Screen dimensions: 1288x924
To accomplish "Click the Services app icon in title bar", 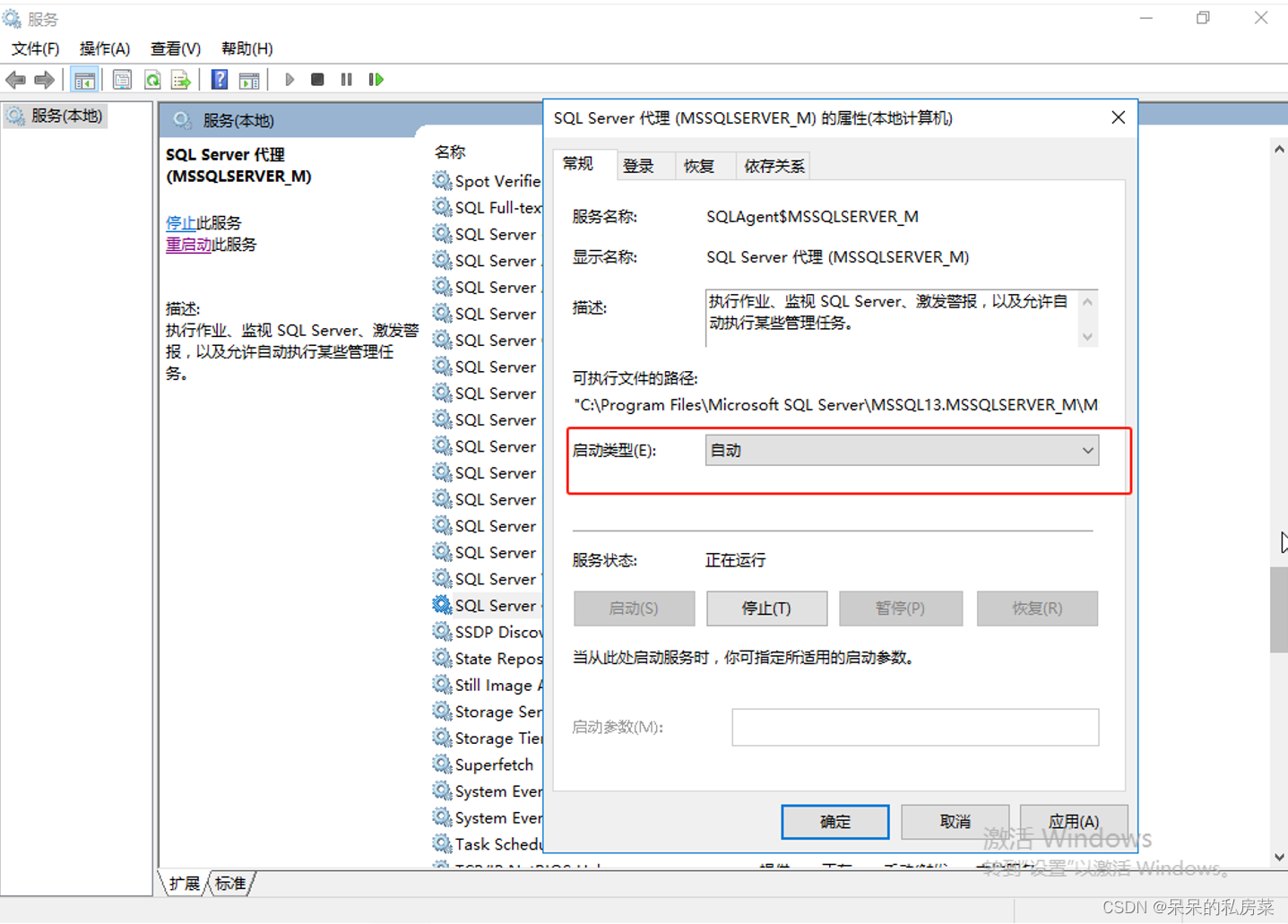I will pos(13,18).
